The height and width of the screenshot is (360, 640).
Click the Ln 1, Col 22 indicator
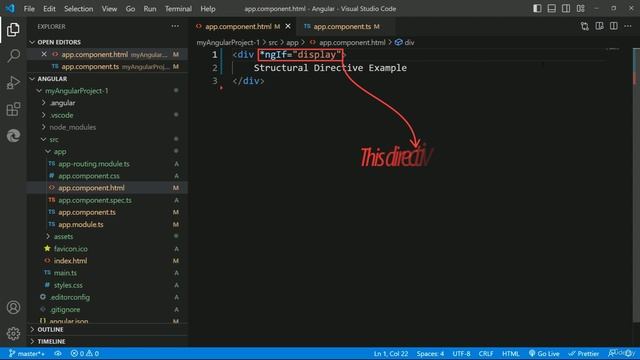(391, 353)
